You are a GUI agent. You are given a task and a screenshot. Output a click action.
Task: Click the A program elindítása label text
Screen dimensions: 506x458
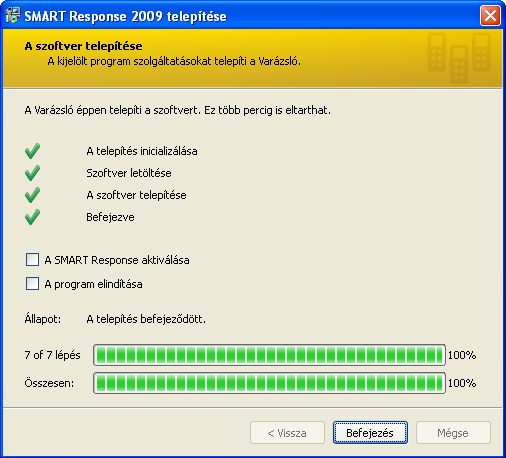coord(93,284)
